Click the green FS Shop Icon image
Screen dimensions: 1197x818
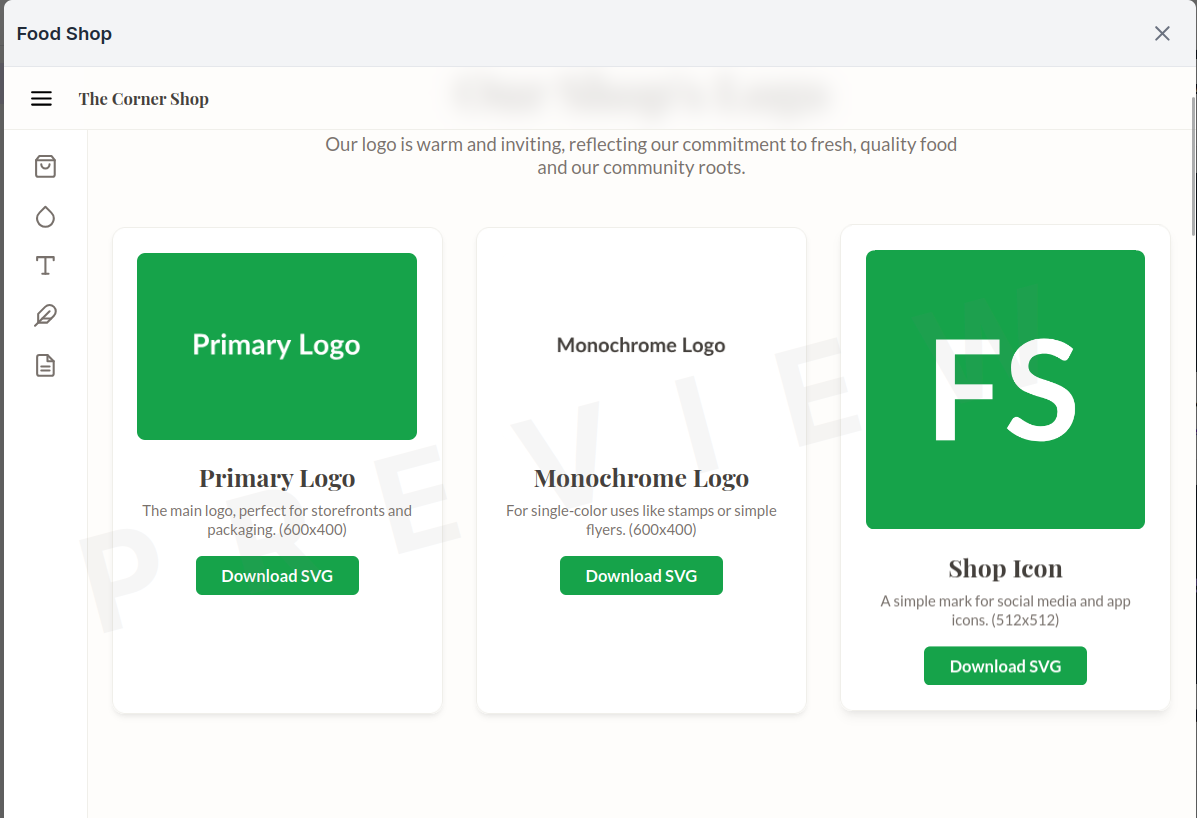point(1005,389)
